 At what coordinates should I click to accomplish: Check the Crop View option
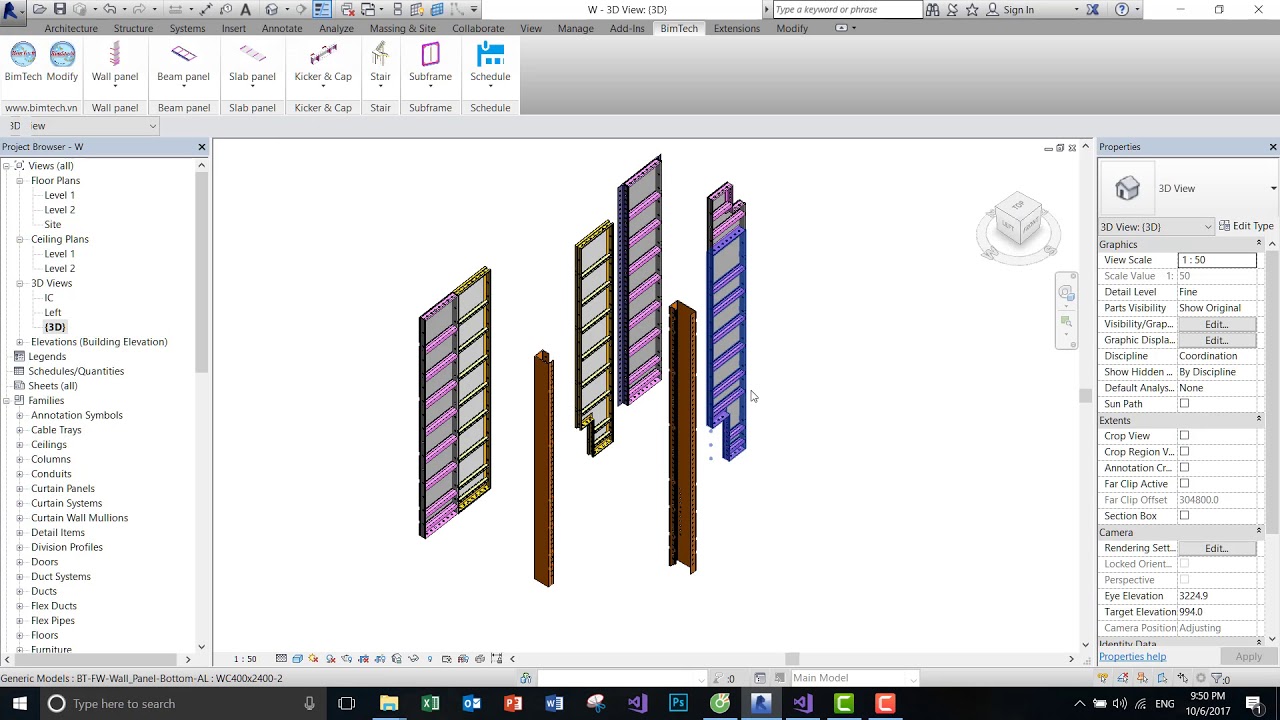(x=1186, y=435)
